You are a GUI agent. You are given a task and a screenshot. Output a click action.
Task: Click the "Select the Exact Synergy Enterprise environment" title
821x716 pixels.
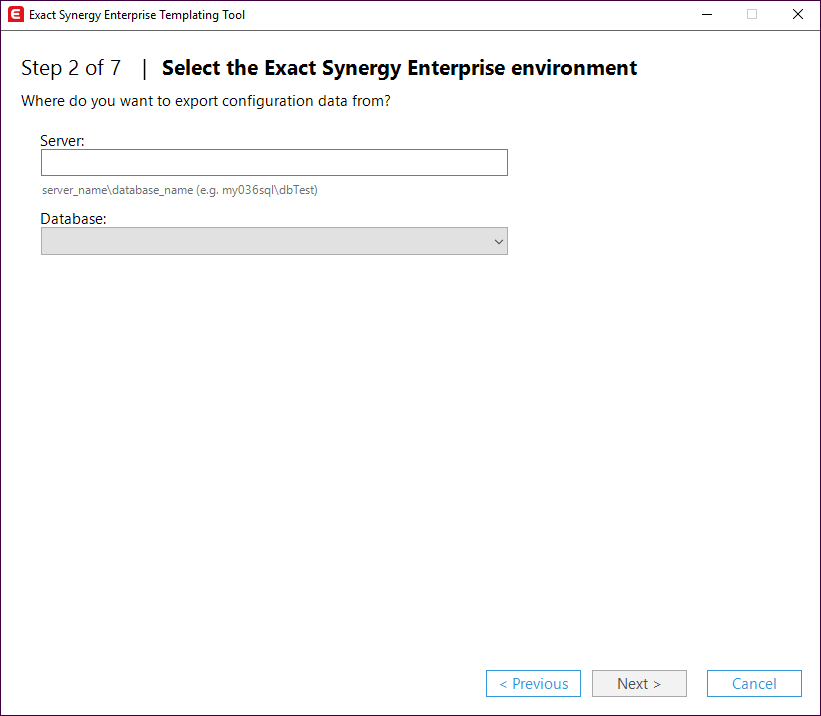click(400, 68)
